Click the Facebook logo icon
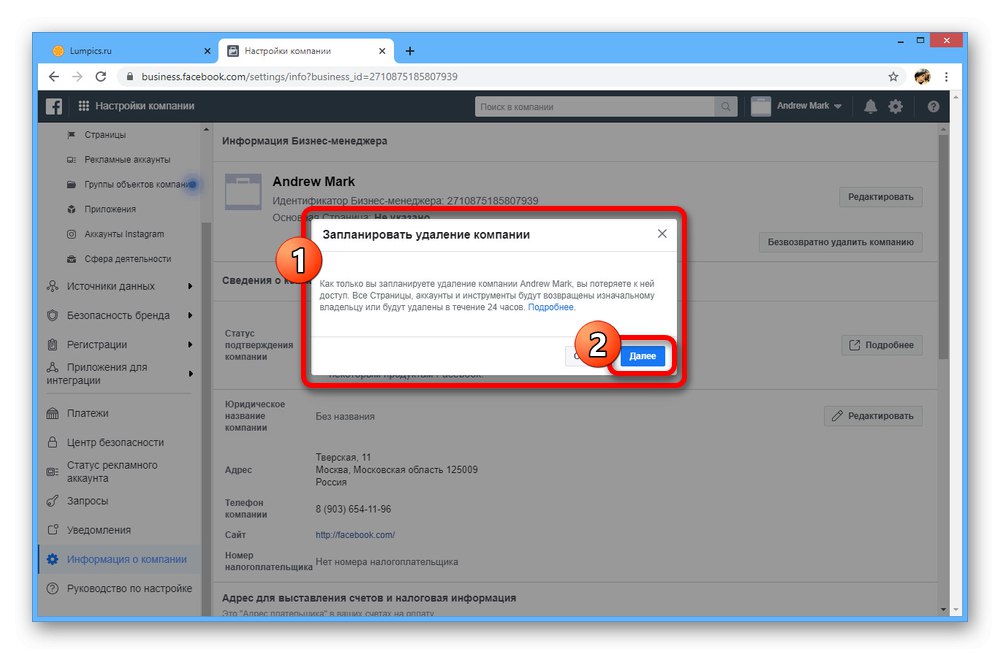The height and width of the screenshot is (654, 1000). pos(54,107)
